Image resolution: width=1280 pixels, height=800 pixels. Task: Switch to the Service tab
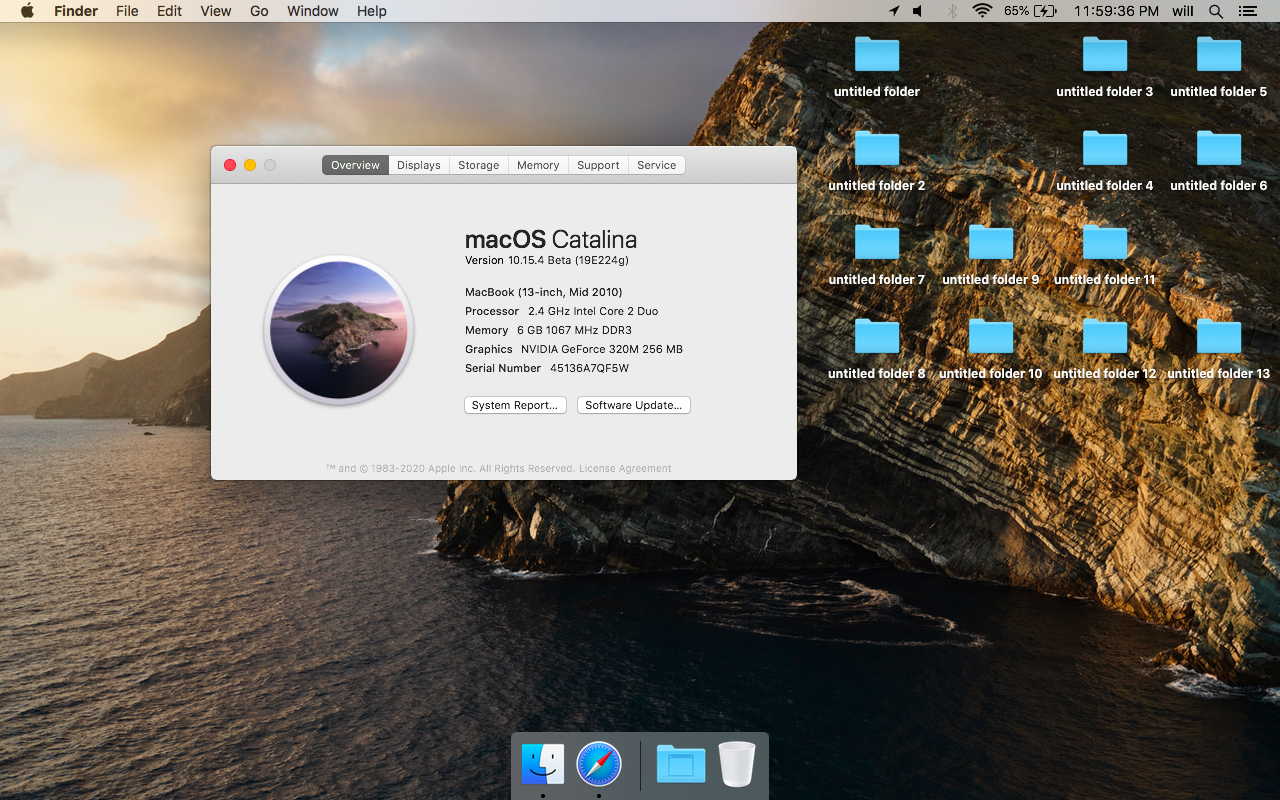coord(657,165)
